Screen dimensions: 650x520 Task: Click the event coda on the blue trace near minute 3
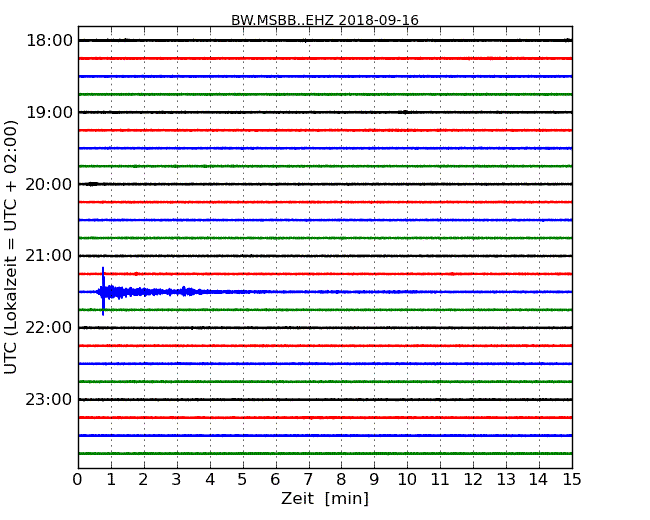click(178, 292)
